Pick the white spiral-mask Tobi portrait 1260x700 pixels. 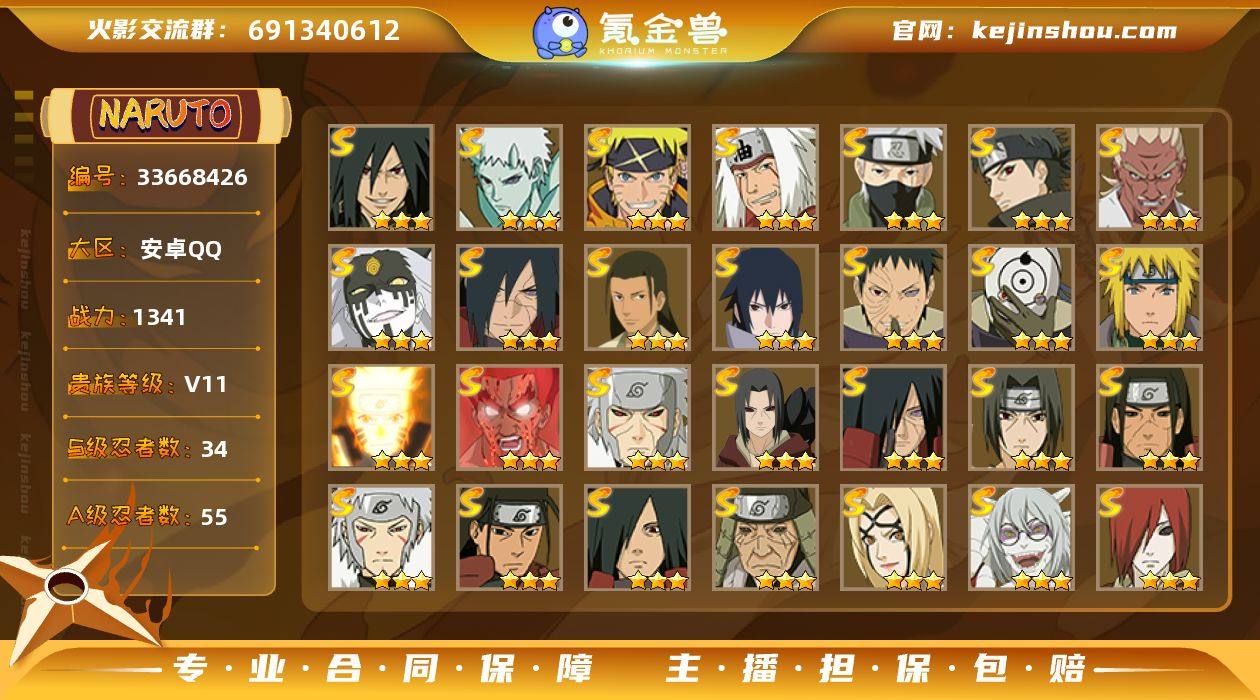click(1021, 298)
